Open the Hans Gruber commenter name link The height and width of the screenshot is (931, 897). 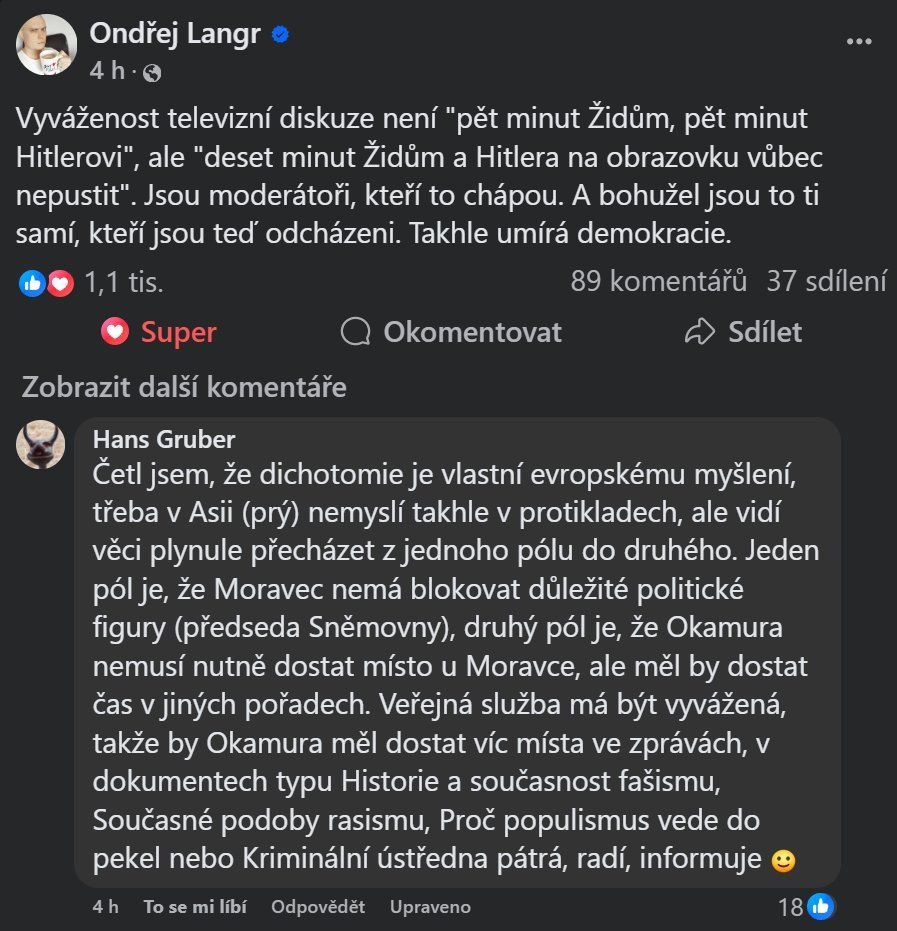pos(164,440)
